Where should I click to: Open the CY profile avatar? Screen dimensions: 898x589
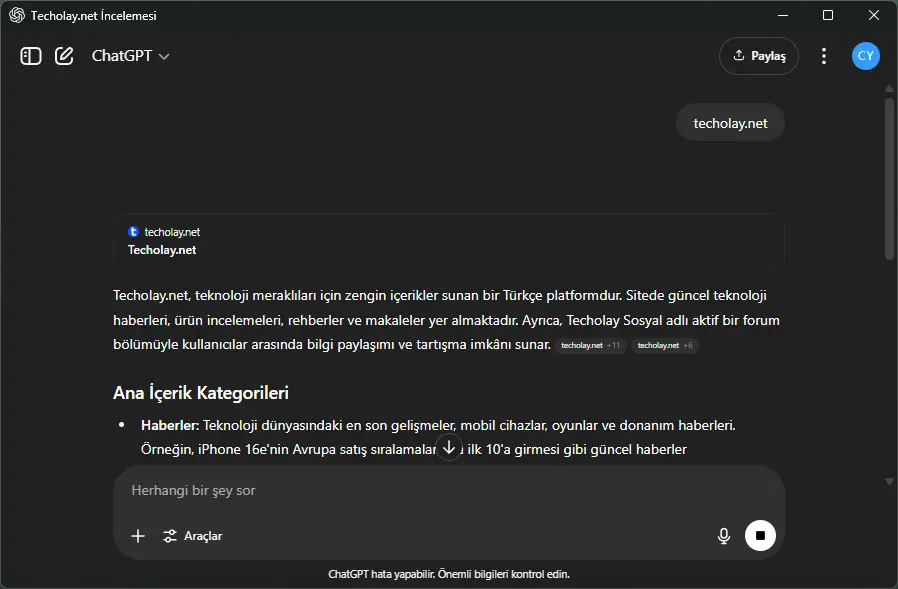click(x=865, y=56)
